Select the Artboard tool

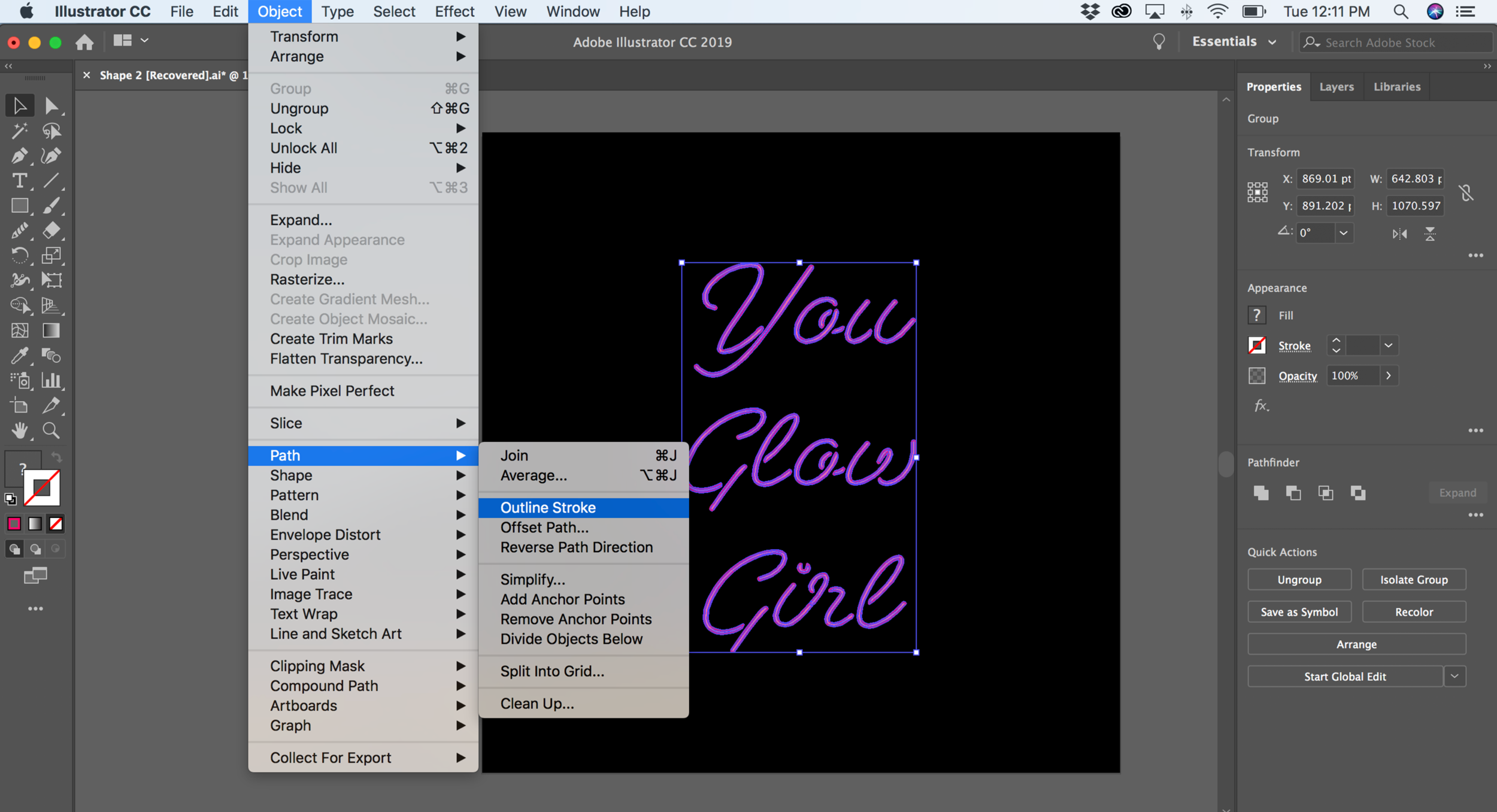click(20, 405)
